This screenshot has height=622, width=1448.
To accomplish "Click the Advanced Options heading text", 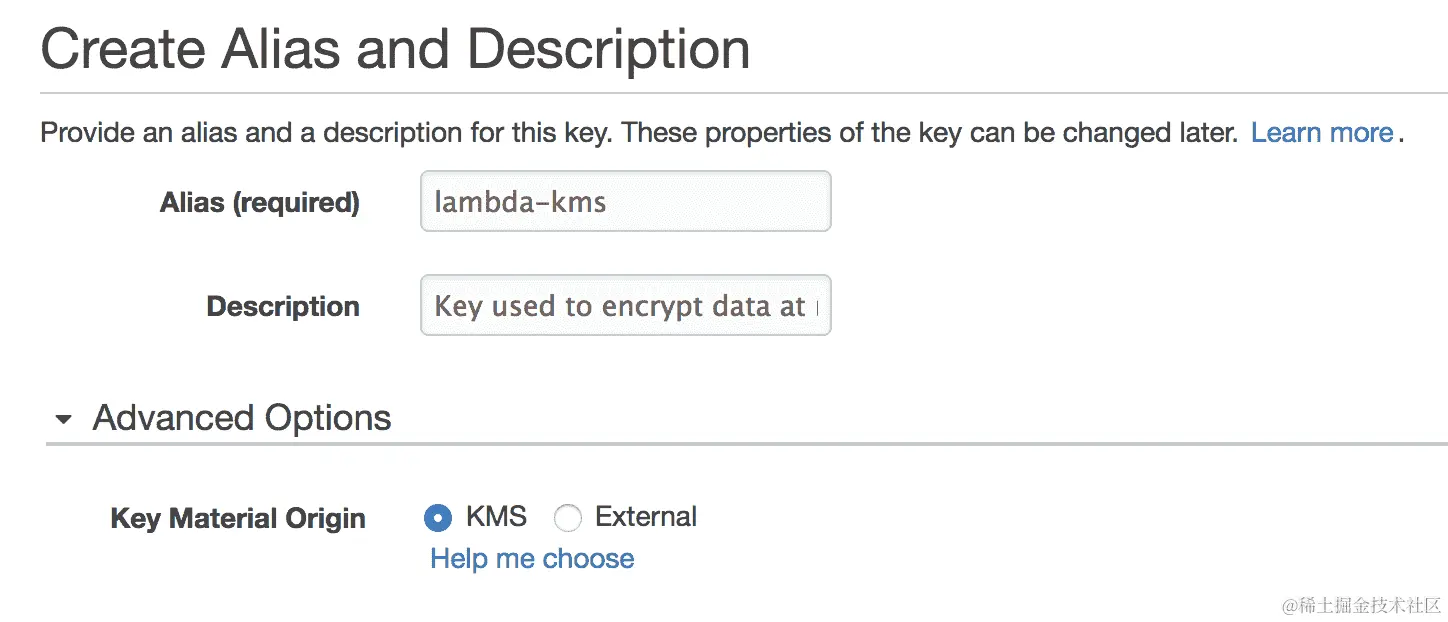I will (x=242, y=418).
